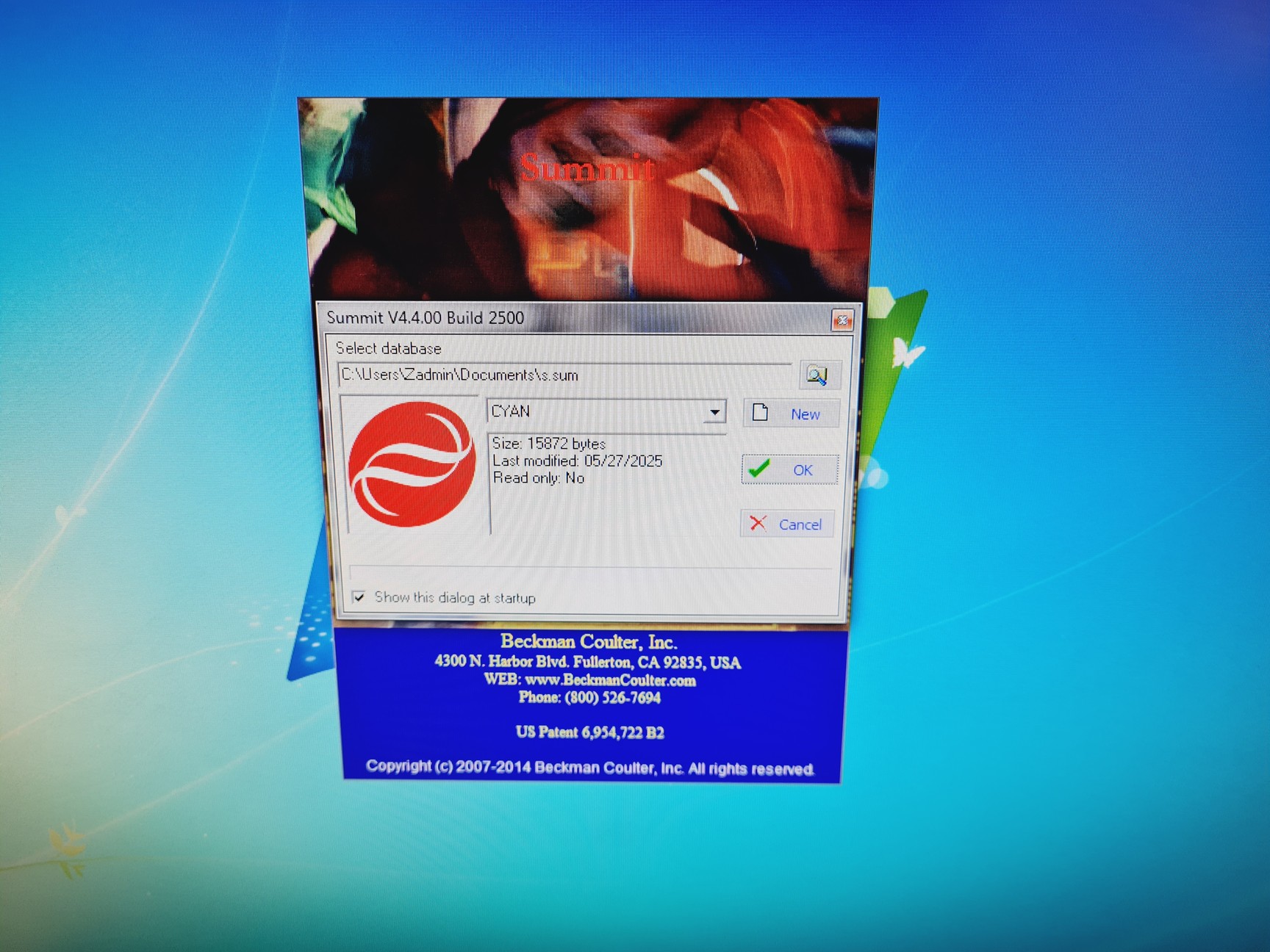The image size is (1270, 952).
Task: Close the Summit V4.4.00 dialog
Action: (842, 320)
